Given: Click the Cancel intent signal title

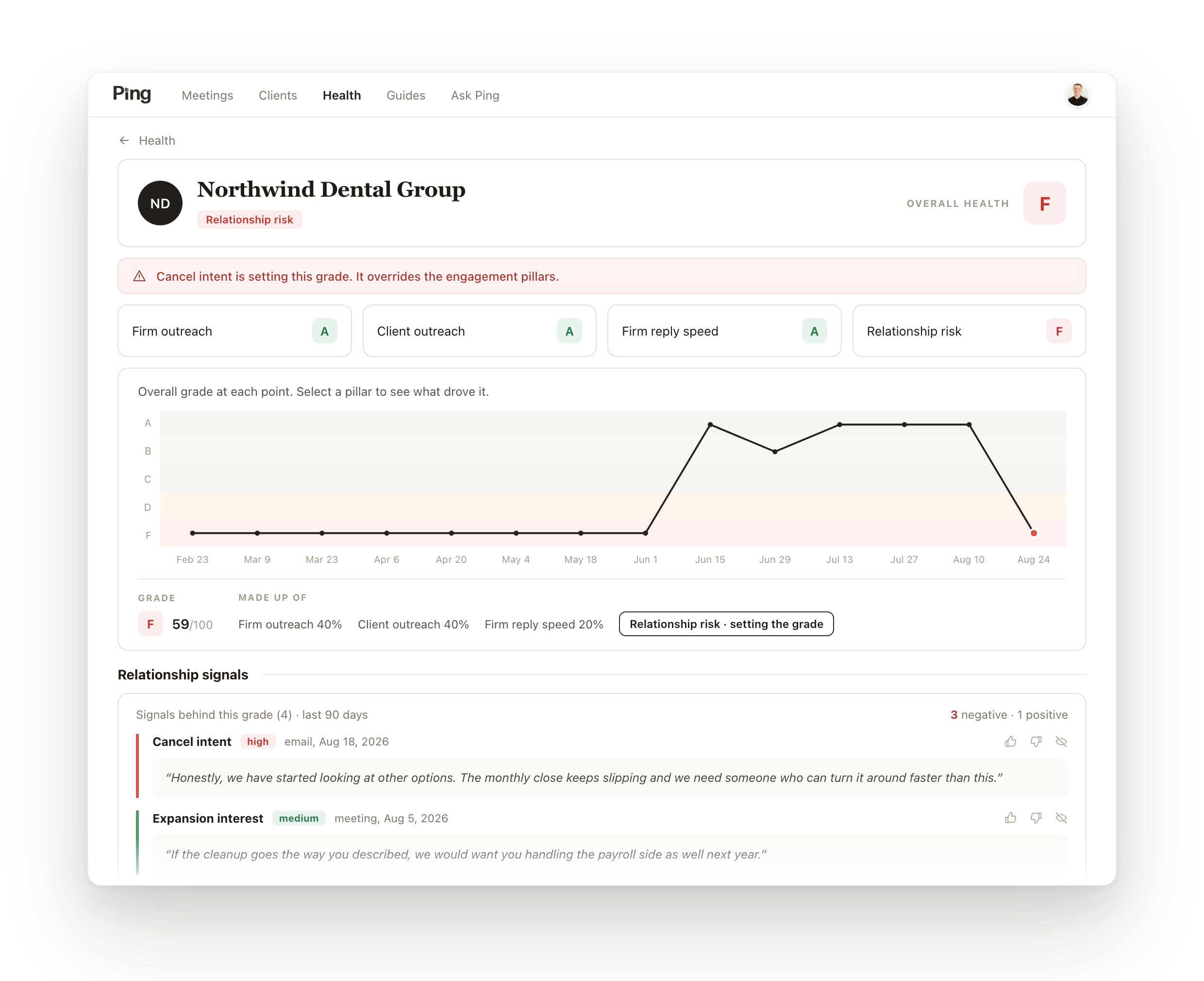Looking at the screenshot, I should tap(192, 742).
